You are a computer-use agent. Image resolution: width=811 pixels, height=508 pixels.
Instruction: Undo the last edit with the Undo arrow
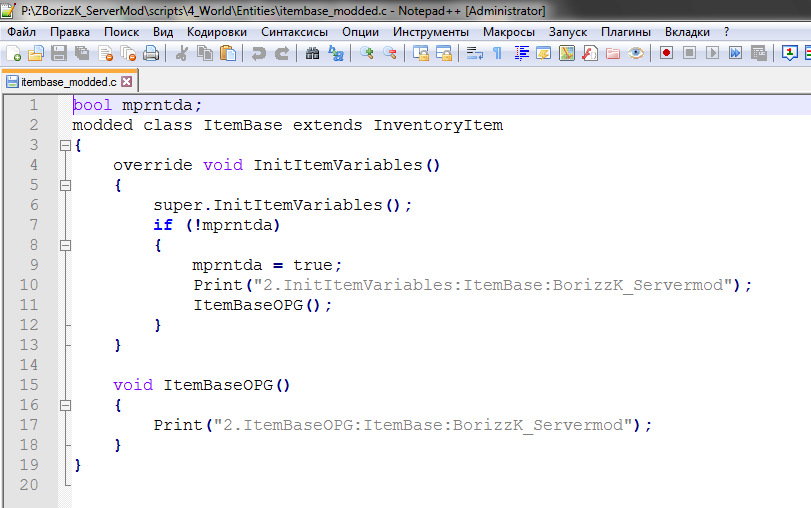pos(258,53)
